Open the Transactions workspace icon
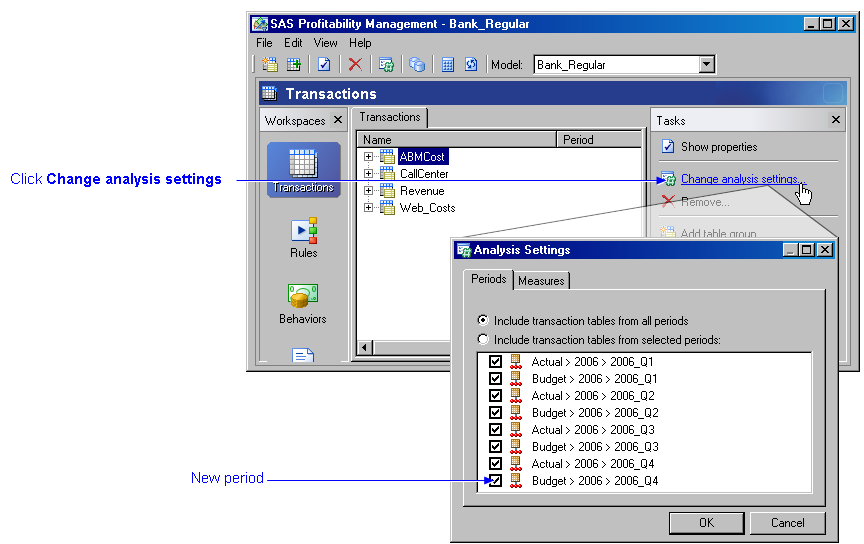Screen dimensions: 864x544 pyautogui.click(x=303, y=169)
